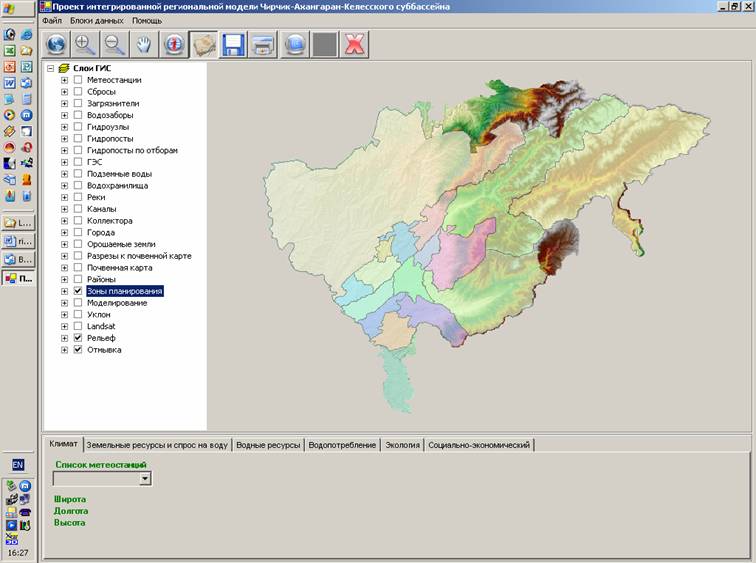
Task: Click the map layers toolbar icon
Action: pyautogui.click(x=204, y=44)
